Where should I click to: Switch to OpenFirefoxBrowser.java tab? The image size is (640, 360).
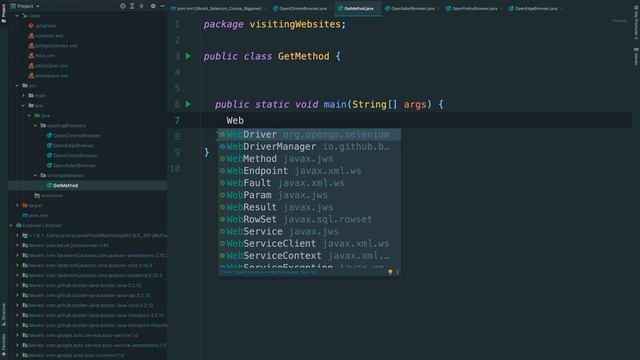pos(473,8)
